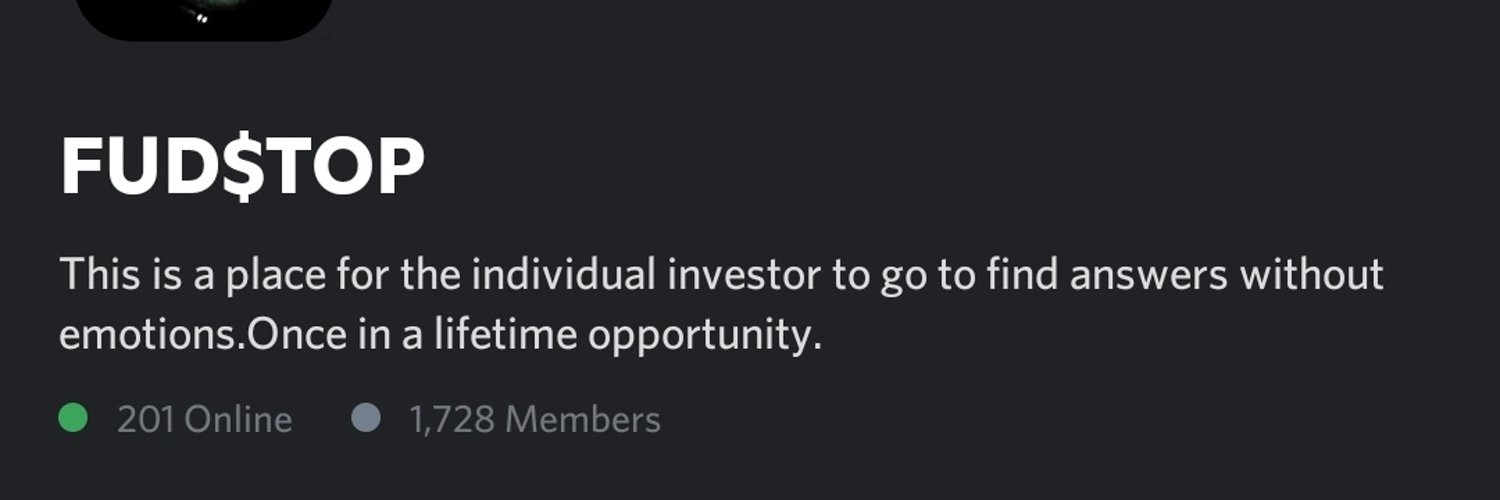Click "Once in a lifetime opportunity" text
Screen dimensions: 1500x500
(533, 336)
